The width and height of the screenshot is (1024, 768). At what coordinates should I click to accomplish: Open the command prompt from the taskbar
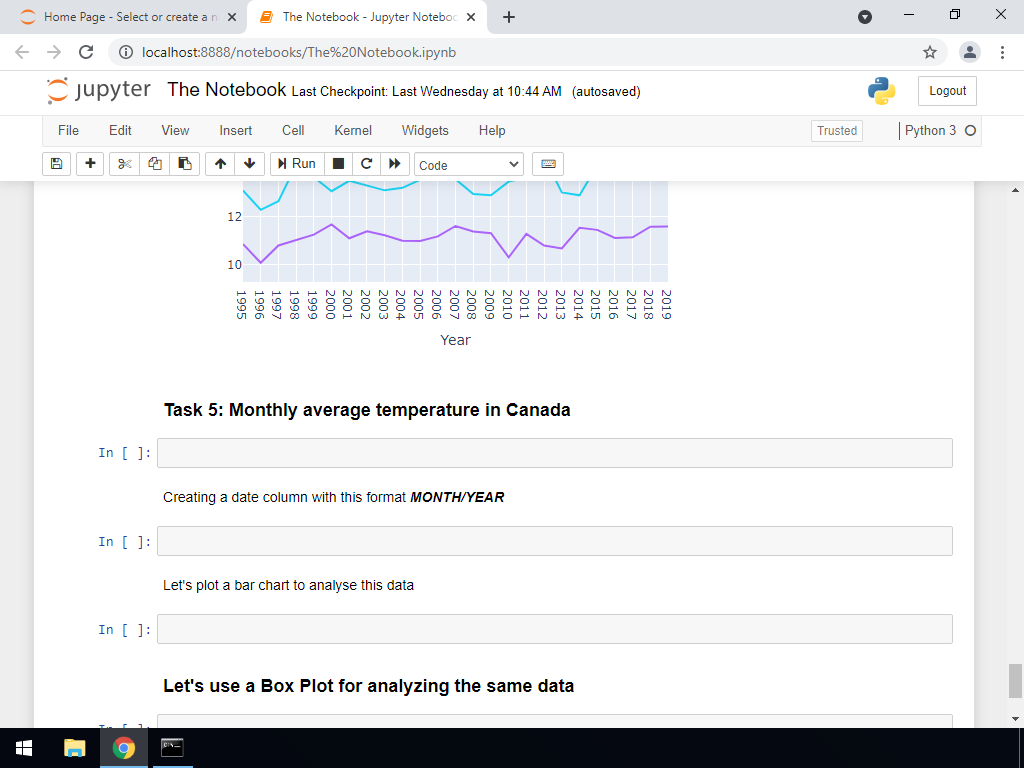172,748
